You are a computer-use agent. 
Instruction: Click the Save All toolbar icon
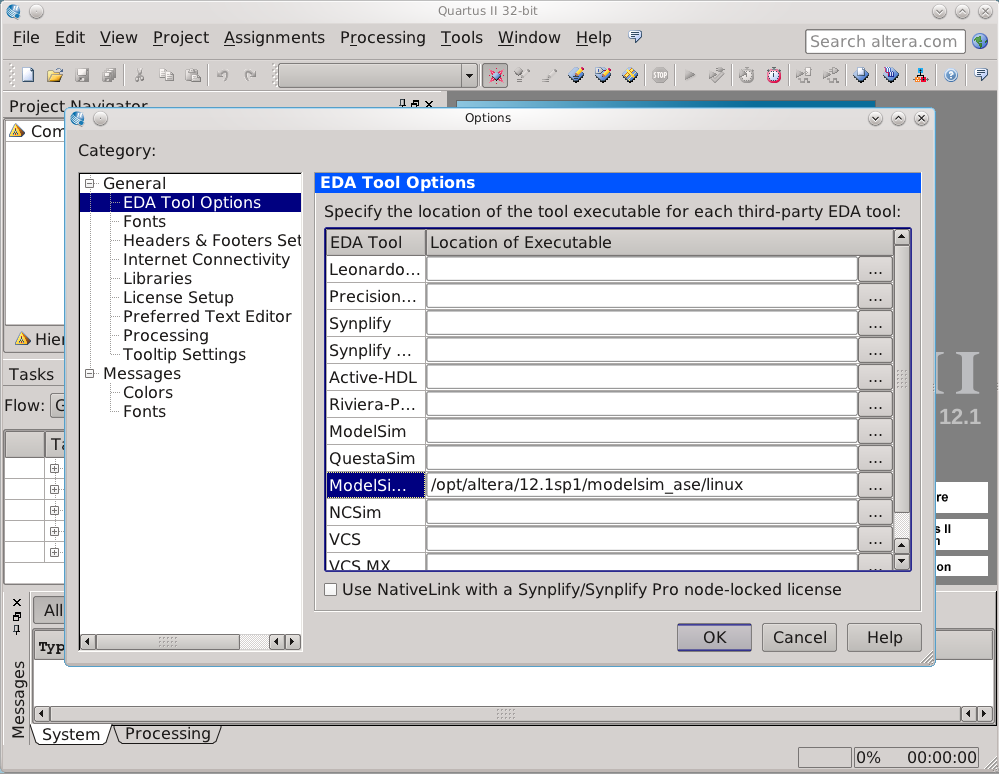click(110, 75)
